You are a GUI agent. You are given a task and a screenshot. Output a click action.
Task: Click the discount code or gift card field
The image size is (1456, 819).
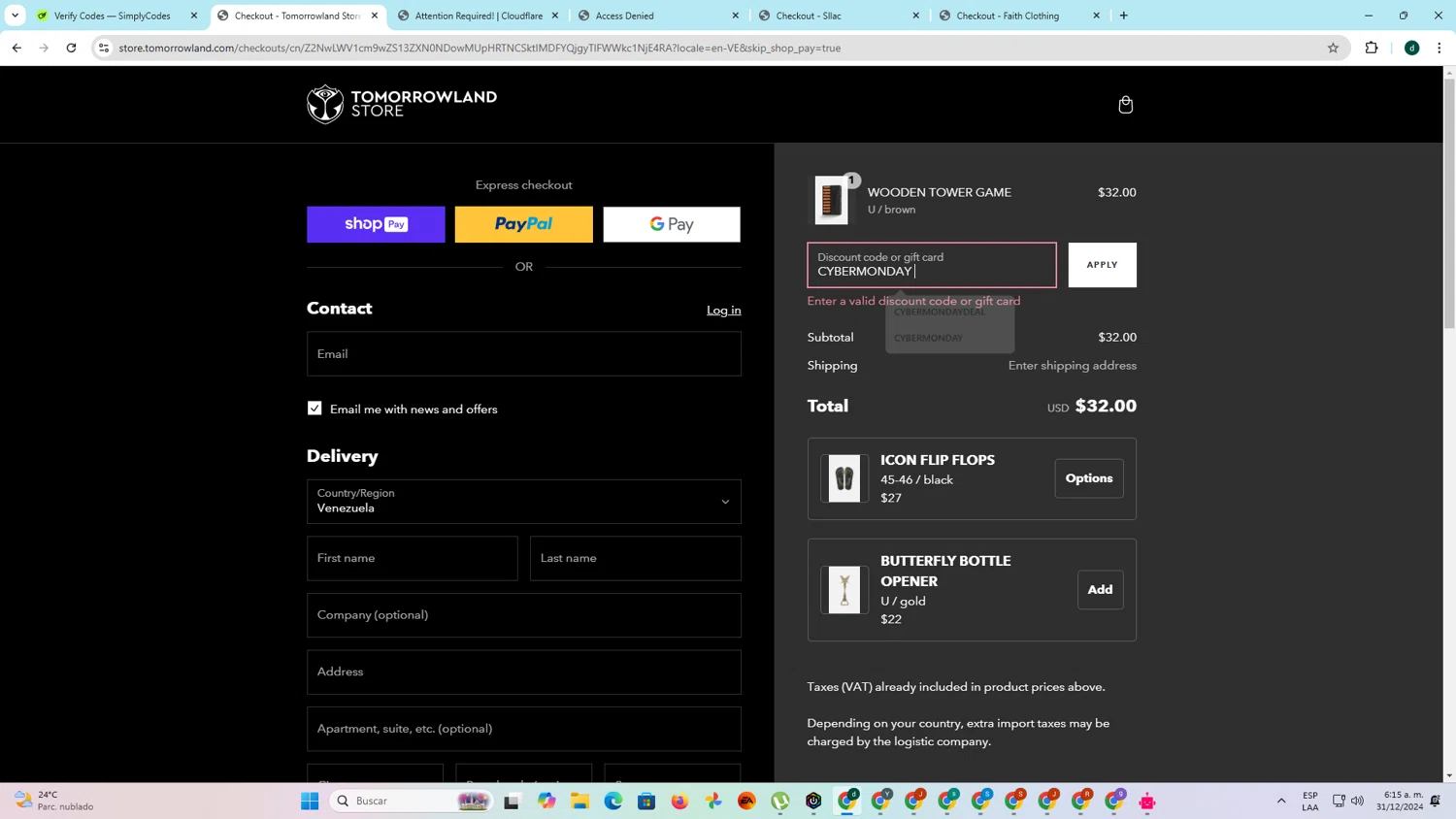932,265
